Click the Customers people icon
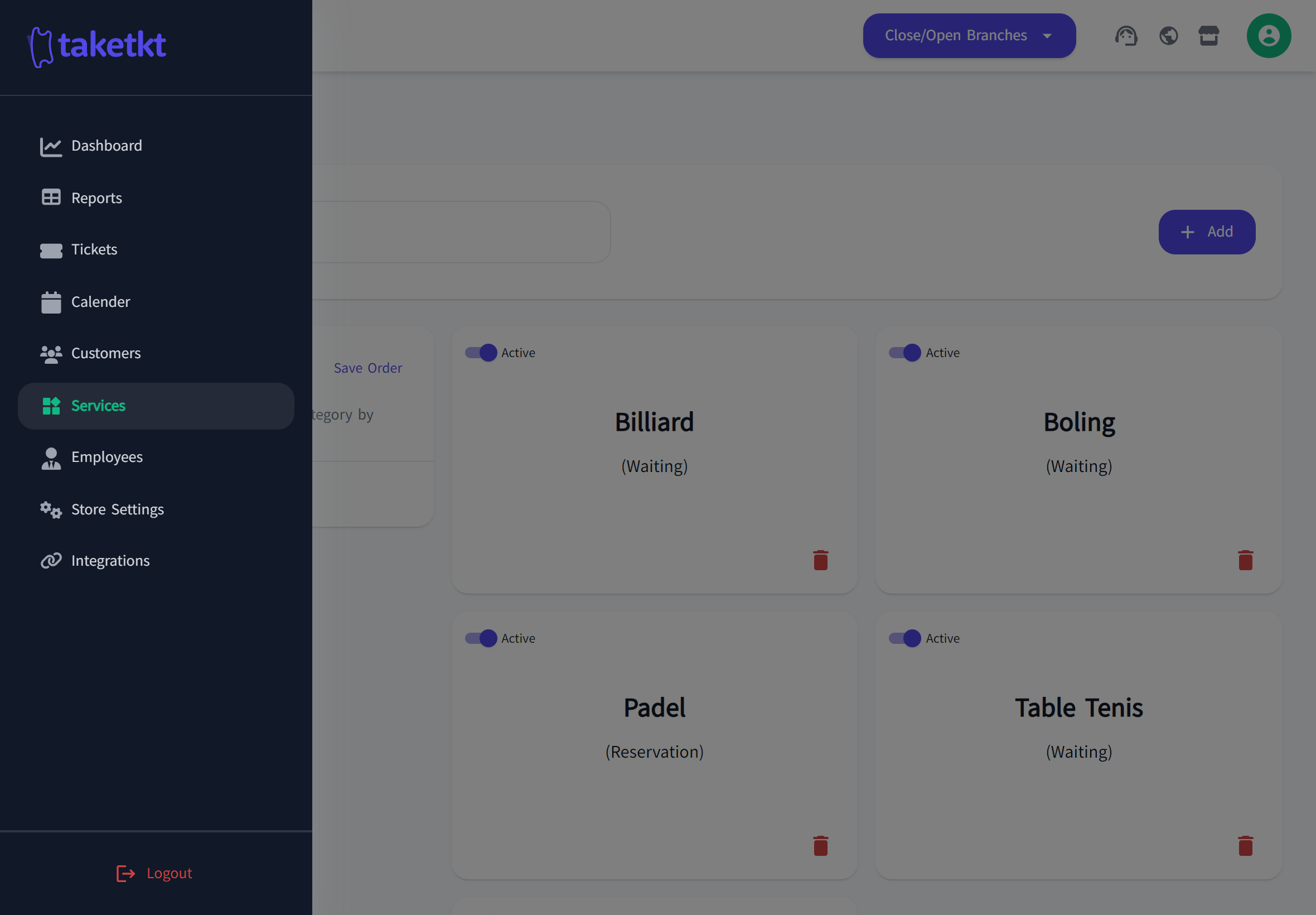Image resolution: width=1316 pixels, height=915 pixels. click(x=51, y=354)
